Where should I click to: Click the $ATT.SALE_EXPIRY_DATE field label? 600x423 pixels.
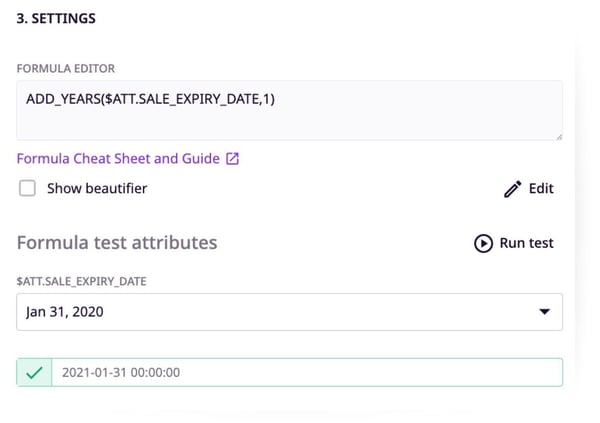[x=82, y=281]
